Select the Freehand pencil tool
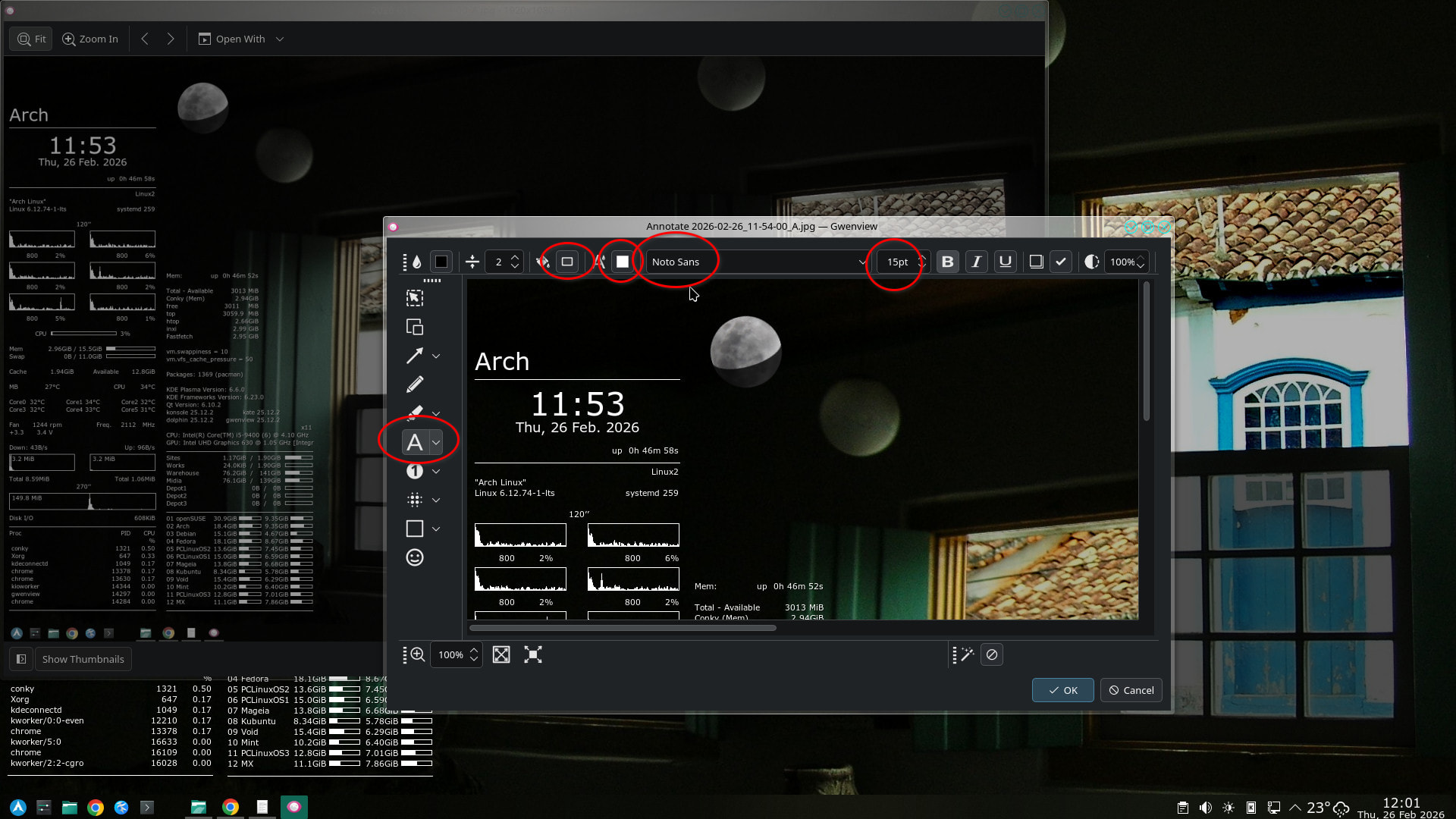Screen dimensions: 1456x819 414,384
